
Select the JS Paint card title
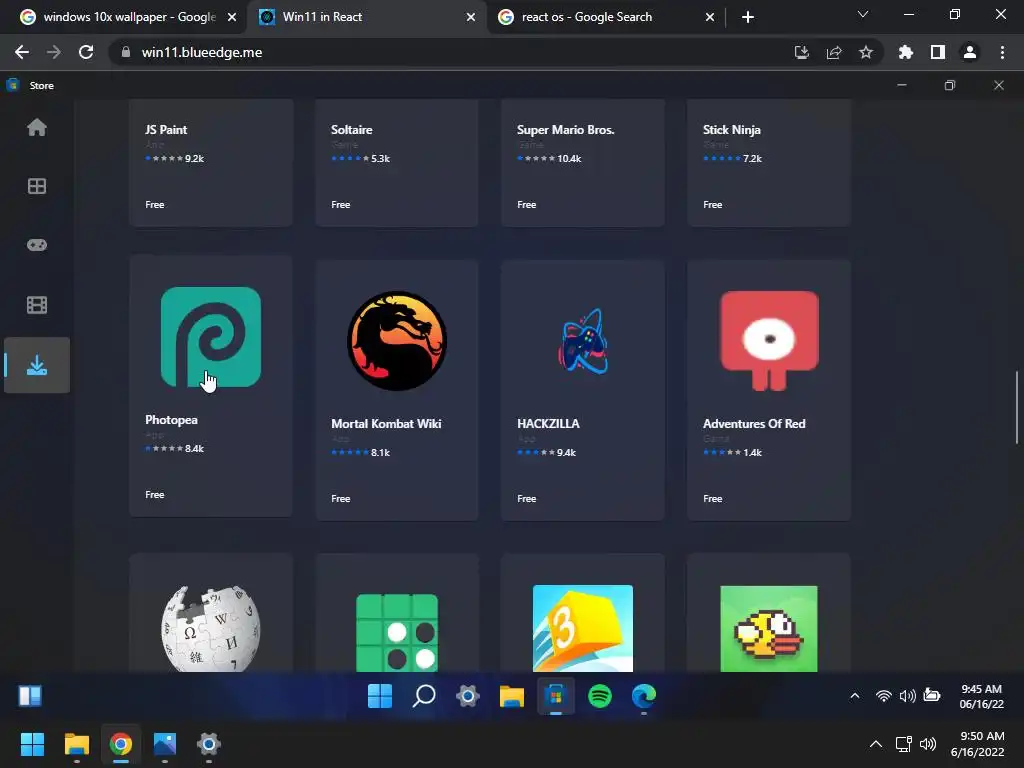tap(166, 129)
